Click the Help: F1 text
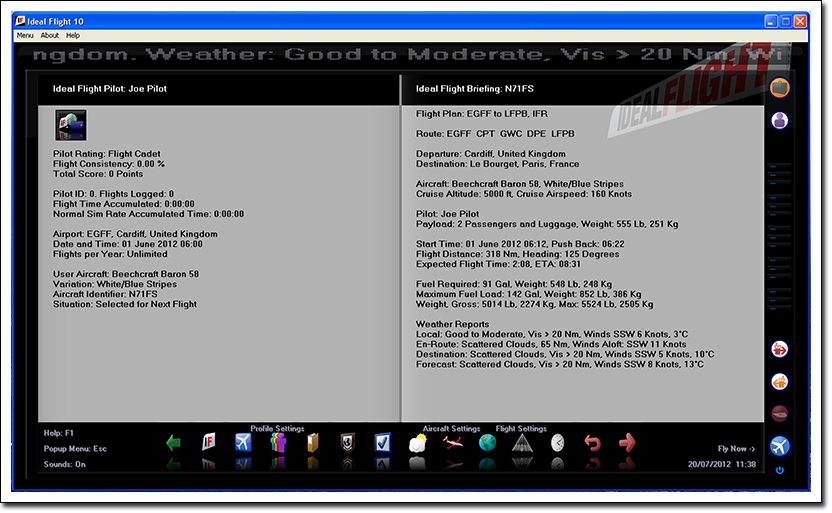 (59, 433)
